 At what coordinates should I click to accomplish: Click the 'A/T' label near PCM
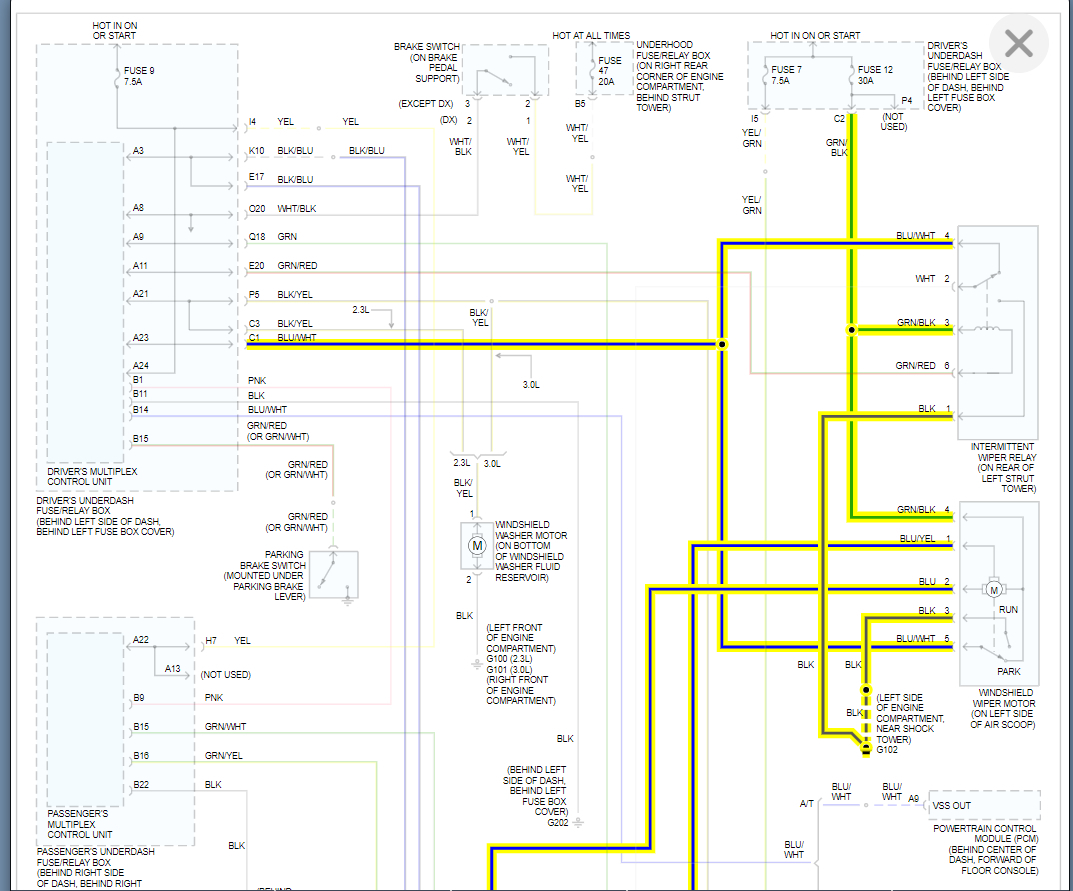[x=806, y=803]
